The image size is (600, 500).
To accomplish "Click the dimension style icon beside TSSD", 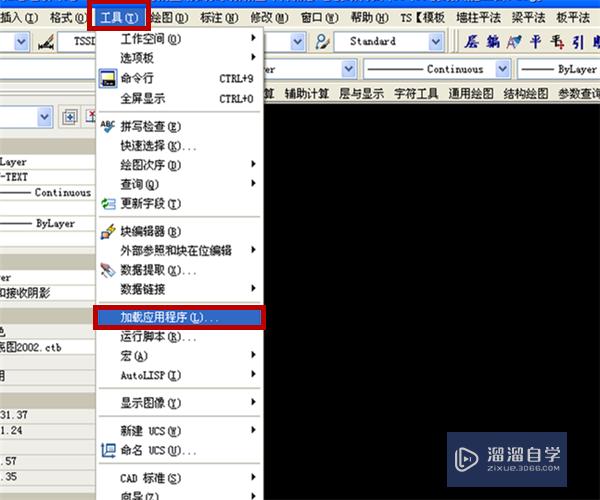I will pos(46,42).
